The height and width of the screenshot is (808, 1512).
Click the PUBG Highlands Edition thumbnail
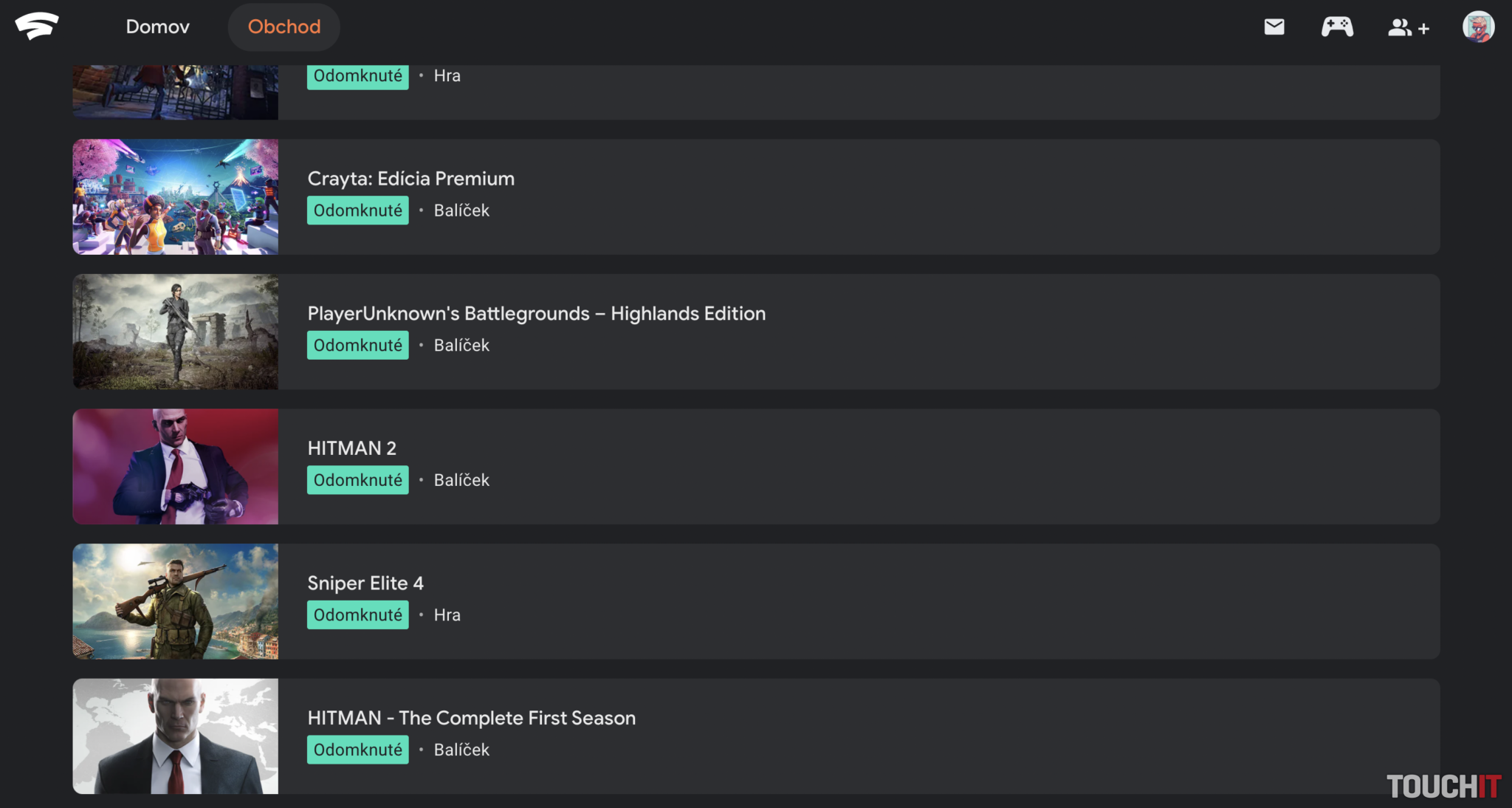tap(176, 332)
